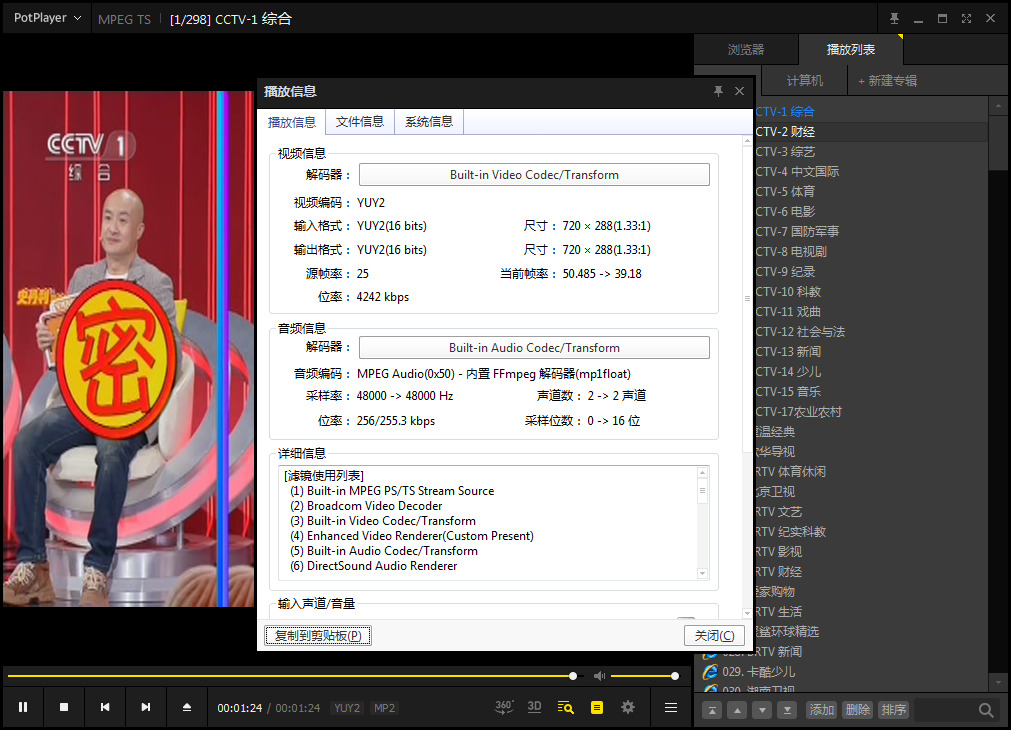Open the playlist search icon
Viewport: 1011px width, 730px height.
(565, 707)
